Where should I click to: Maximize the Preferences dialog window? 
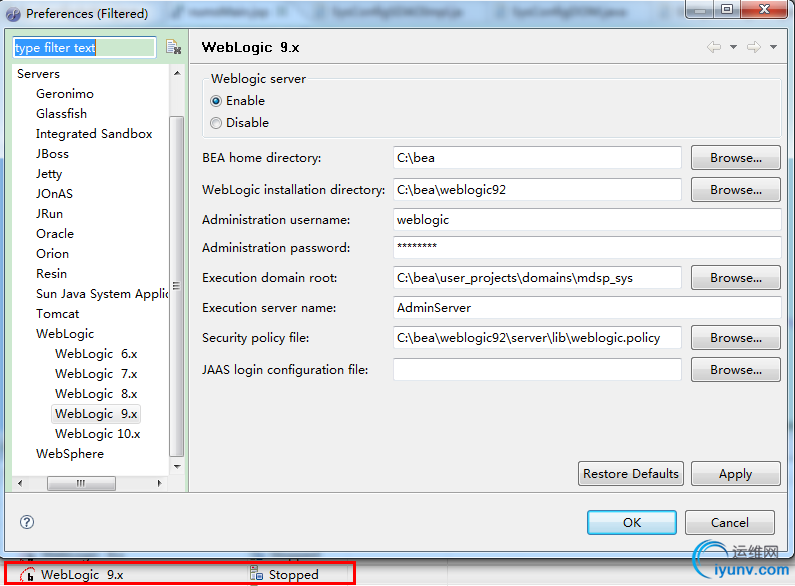(727, 9)
